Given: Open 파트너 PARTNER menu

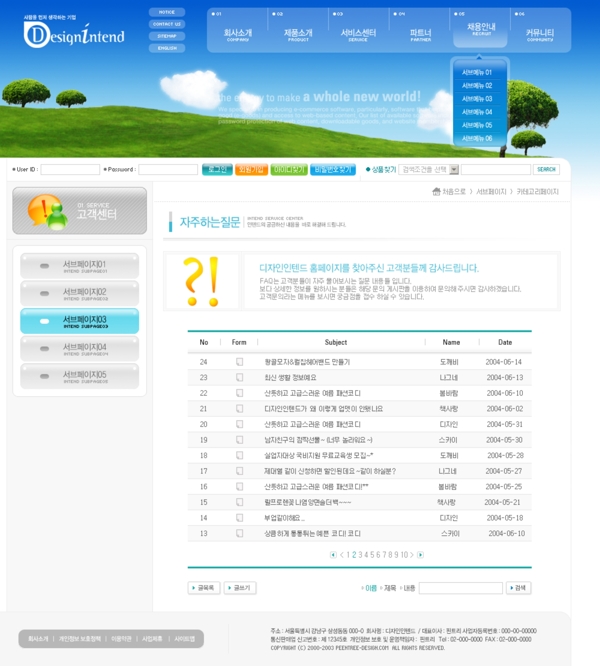Looking at the screenshot, I should (420, 34).
